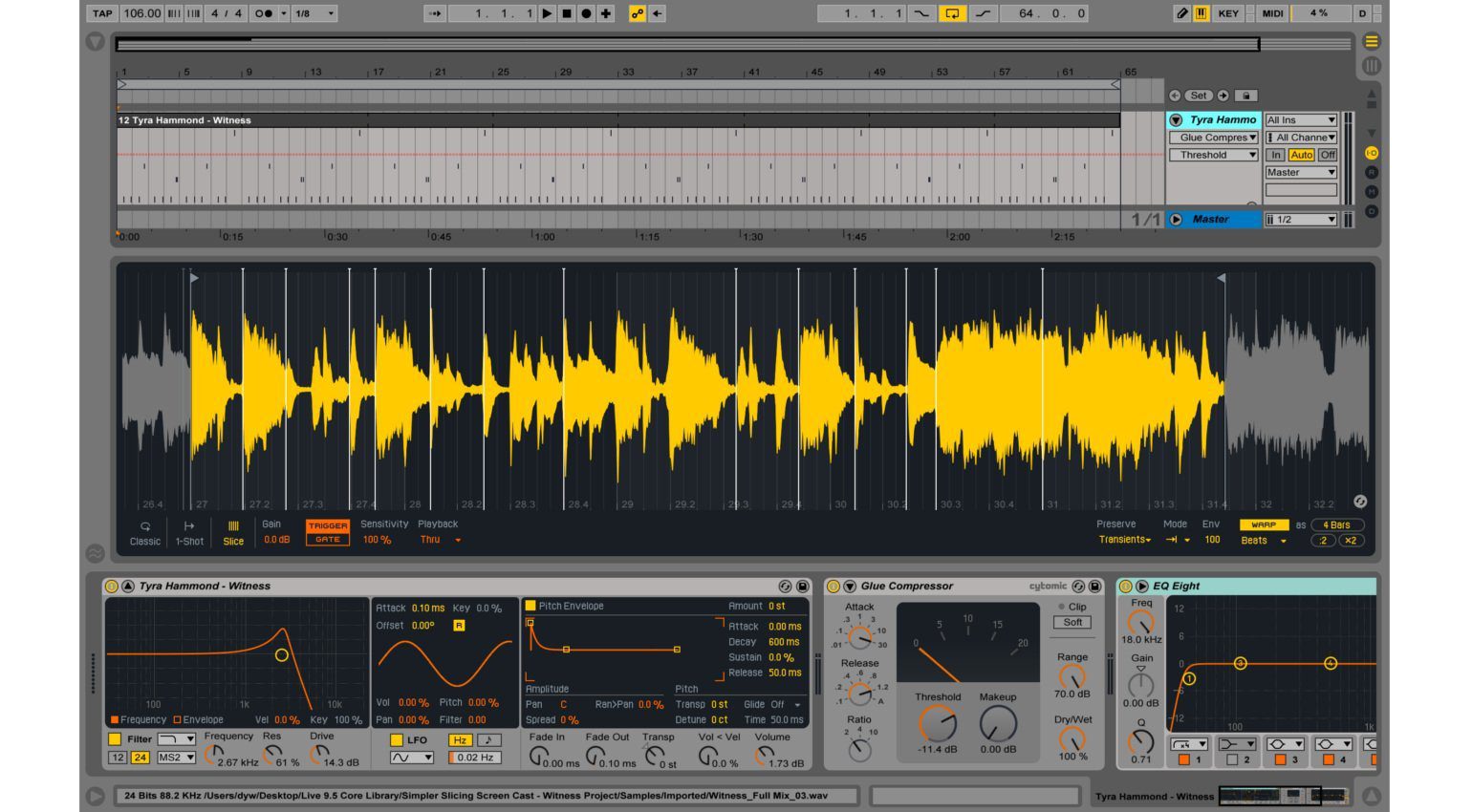
Task: Toggle the Draw Mode pencil icon
Action: (x=1181, y=13)
